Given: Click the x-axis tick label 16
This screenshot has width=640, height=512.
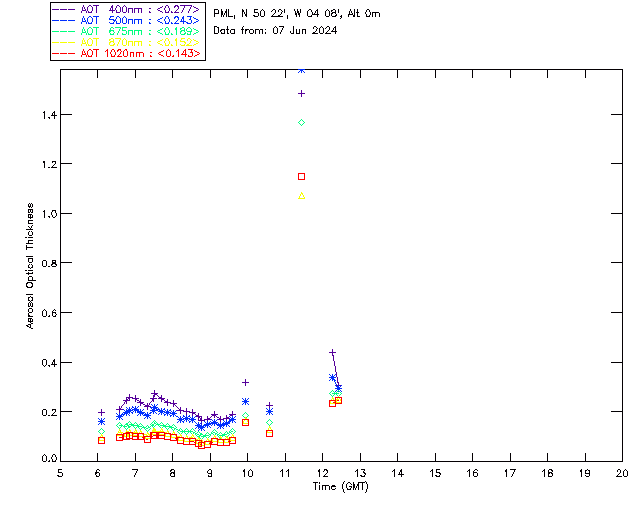Looking at the screenshot, I should click(x=472, y=474).
